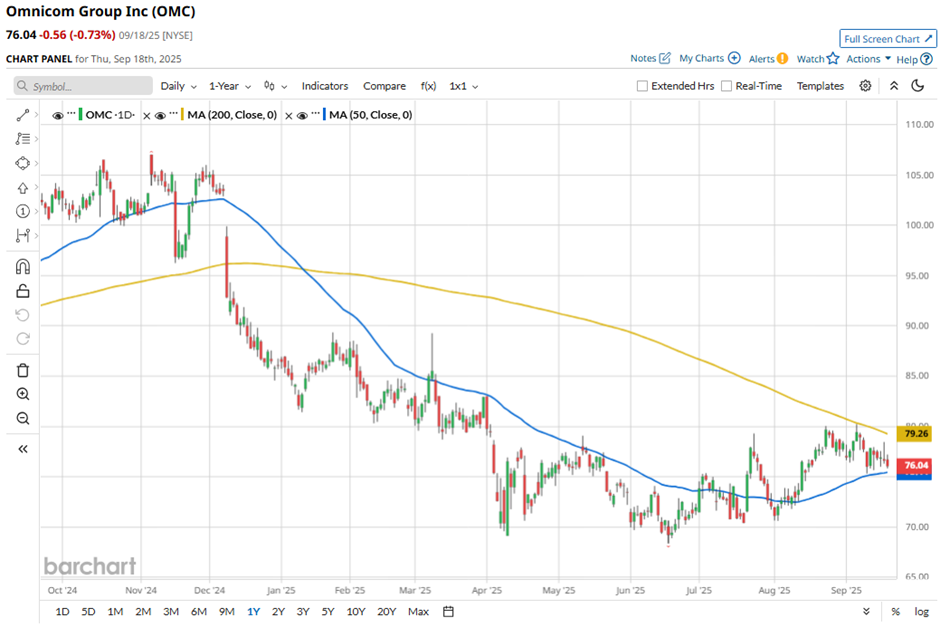The image size is (940, 627).
Task: Click the lock drawings padlock icon
Action: pyautogui.click(x=22, y=291)
